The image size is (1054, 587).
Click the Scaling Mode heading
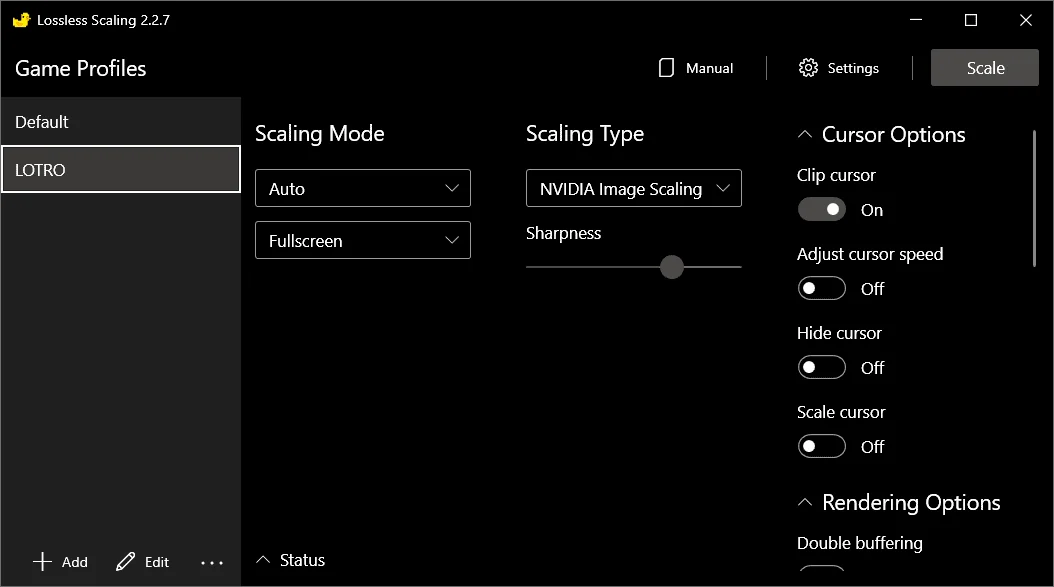point(319,134)
